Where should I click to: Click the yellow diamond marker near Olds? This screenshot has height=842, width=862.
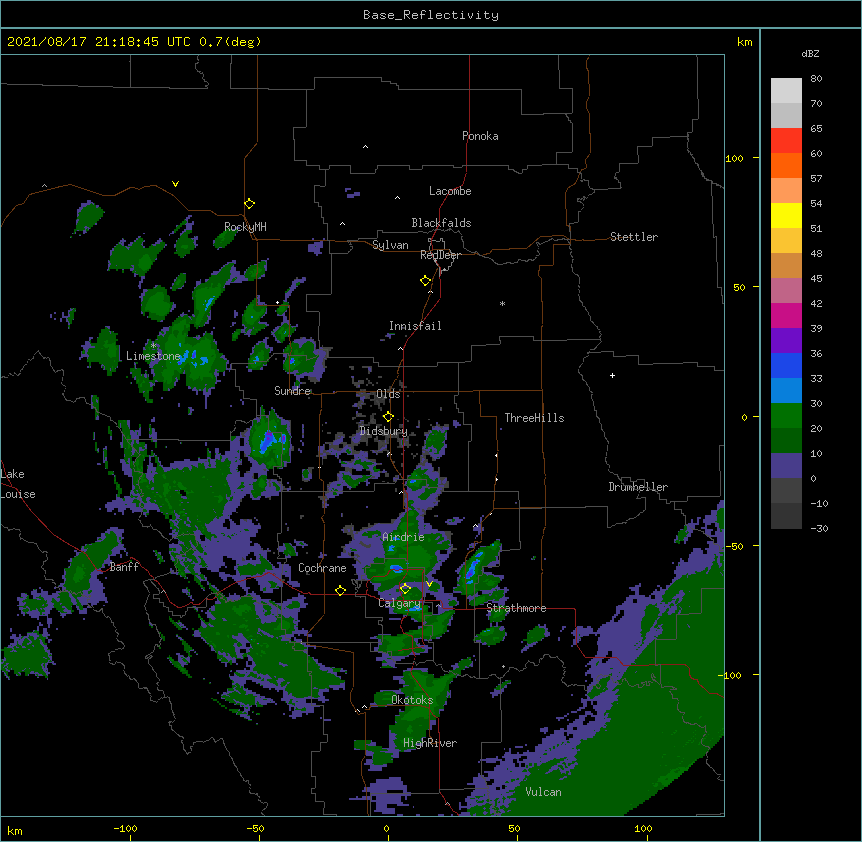pyautogui.click(x=388, y=417)
